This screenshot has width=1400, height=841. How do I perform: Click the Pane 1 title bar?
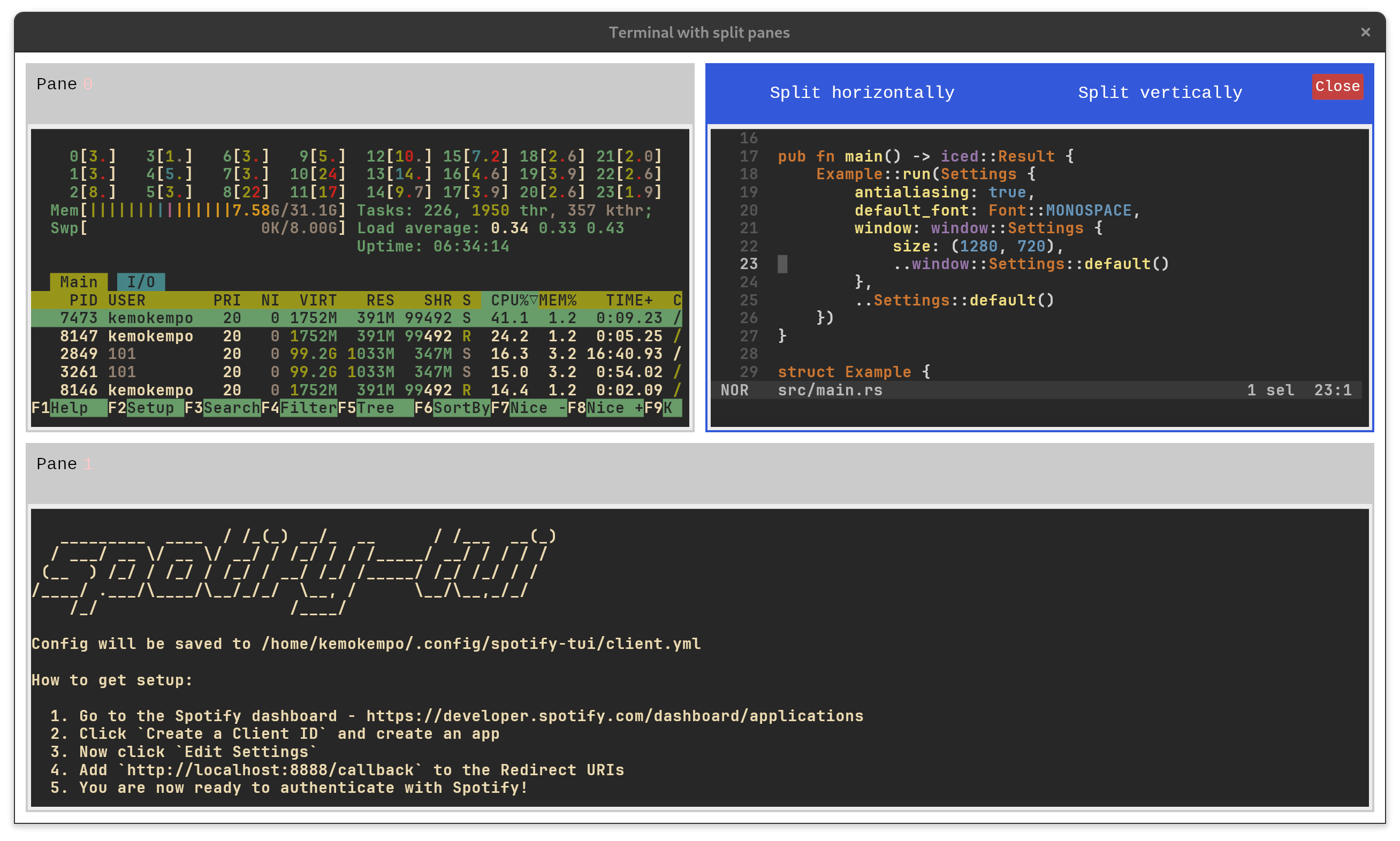point(699,473)
